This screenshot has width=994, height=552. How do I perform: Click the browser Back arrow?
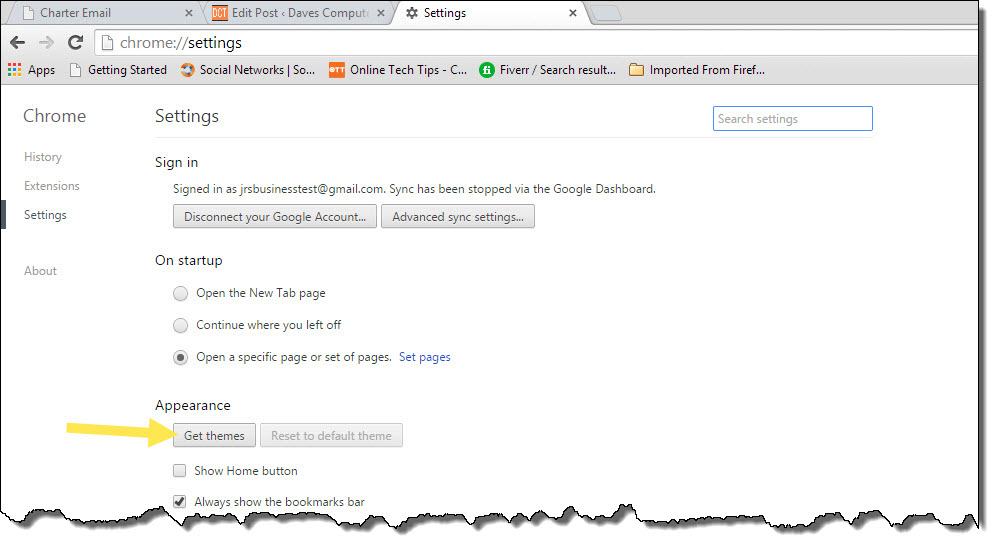pyautogui.click(x=17, y=43)
